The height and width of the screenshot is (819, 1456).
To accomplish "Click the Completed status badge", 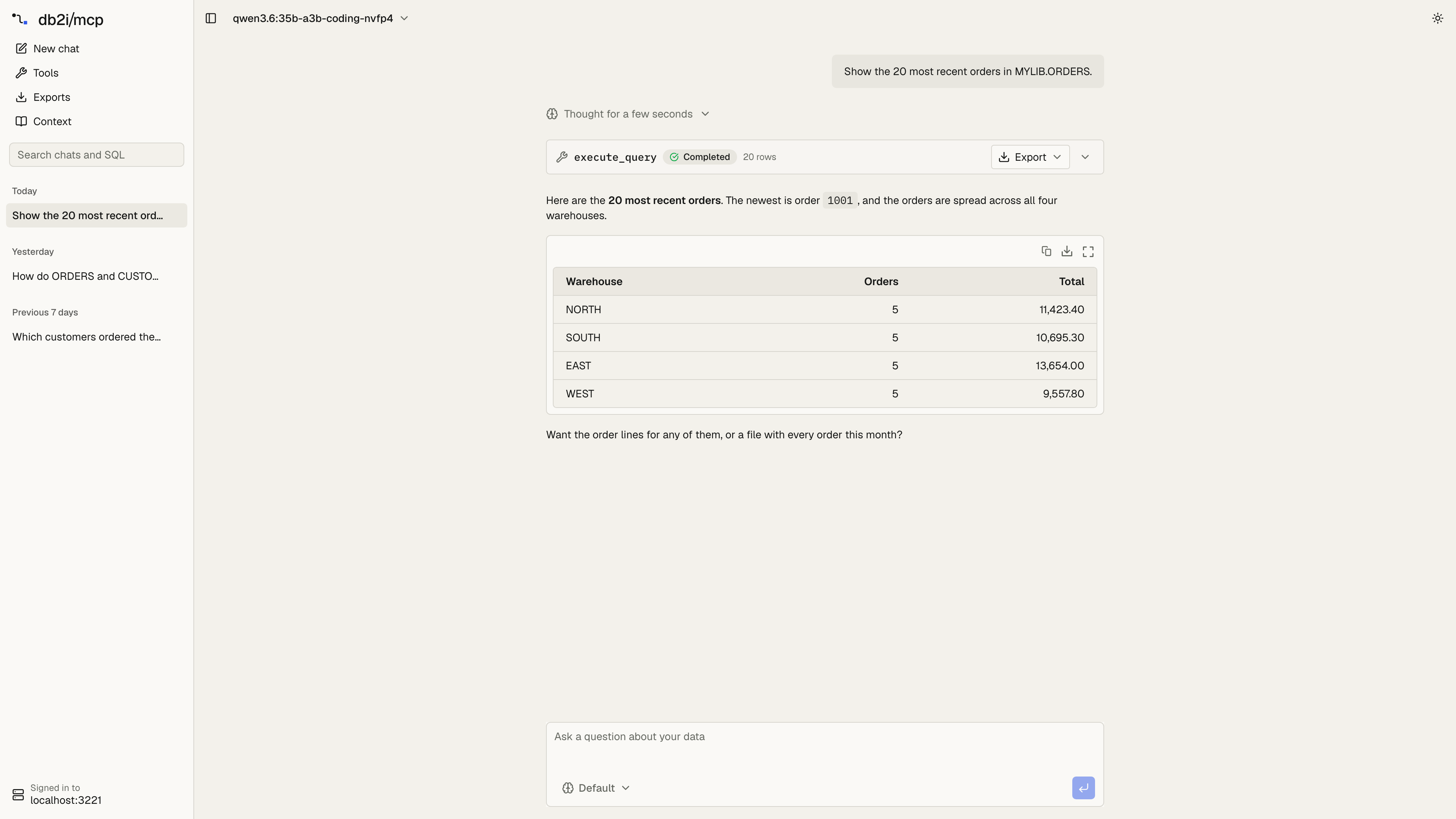I will point(700,157).
